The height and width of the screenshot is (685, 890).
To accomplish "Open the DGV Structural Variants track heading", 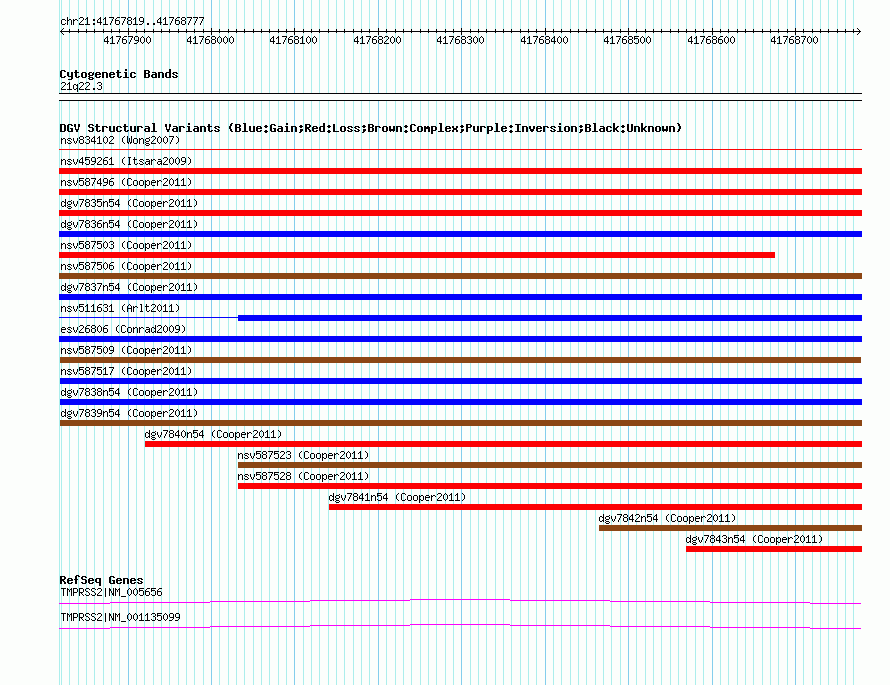I will click(370, 128).
